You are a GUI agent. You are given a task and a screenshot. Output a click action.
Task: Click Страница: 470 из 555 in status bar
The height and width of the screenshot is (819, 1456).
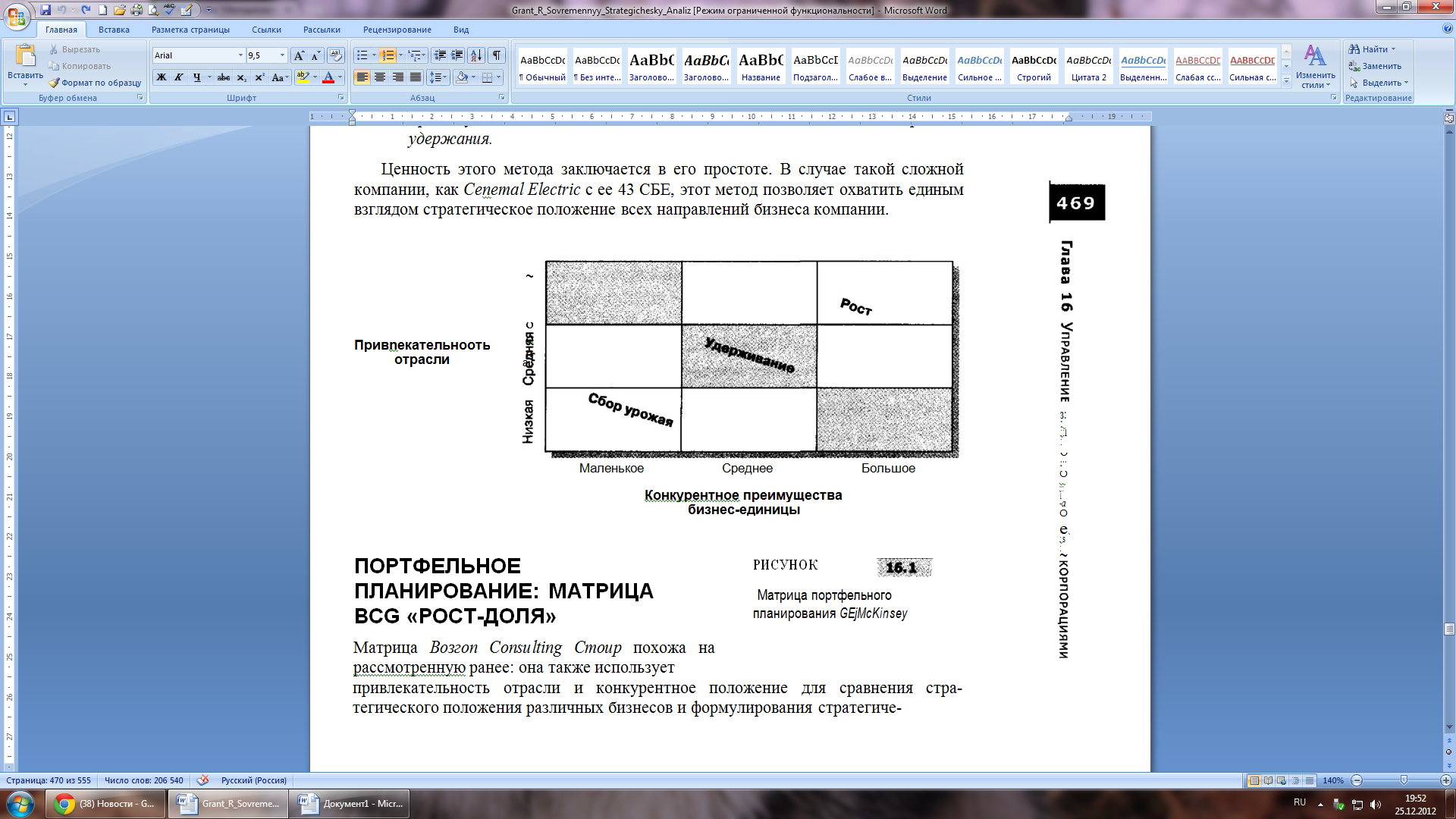pos(49,780)
